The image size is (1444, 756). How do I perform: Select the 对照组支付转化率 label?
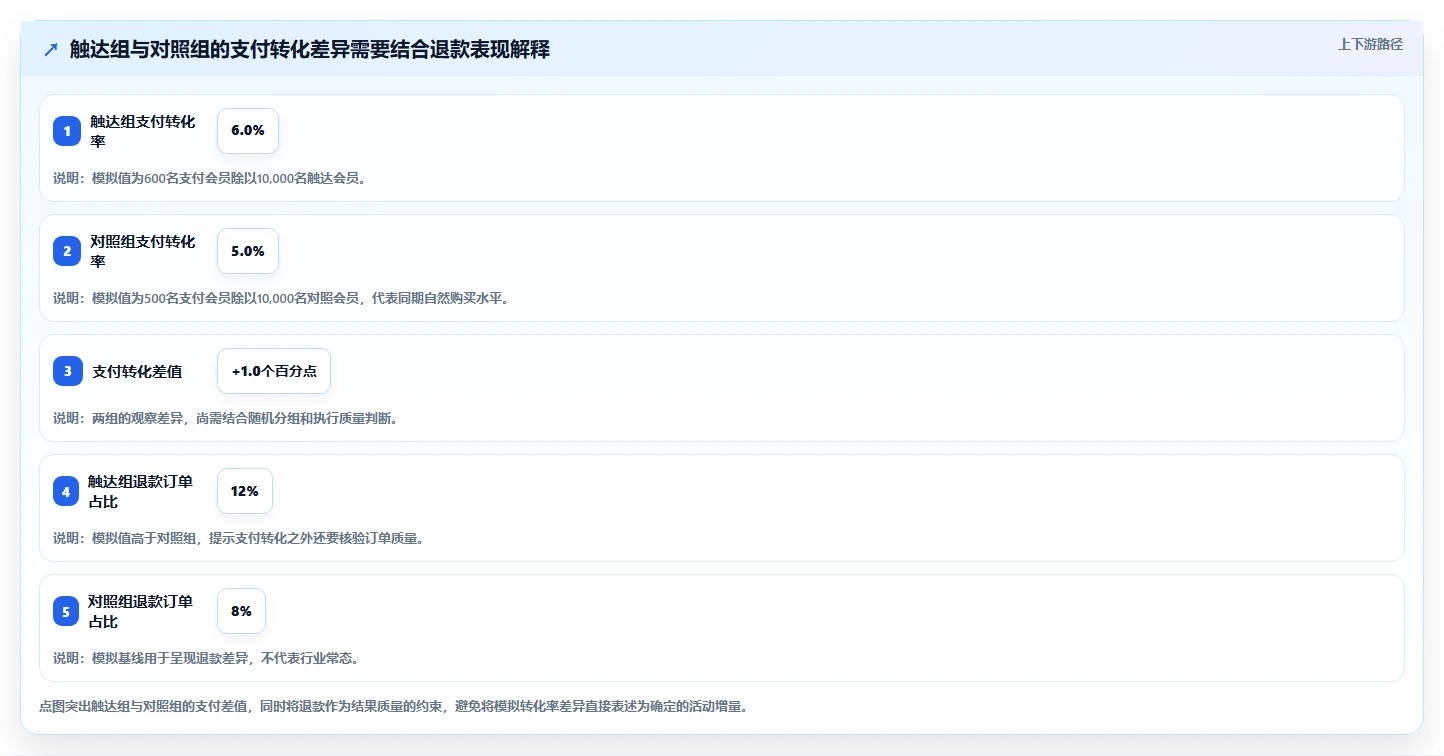[143, 251]
